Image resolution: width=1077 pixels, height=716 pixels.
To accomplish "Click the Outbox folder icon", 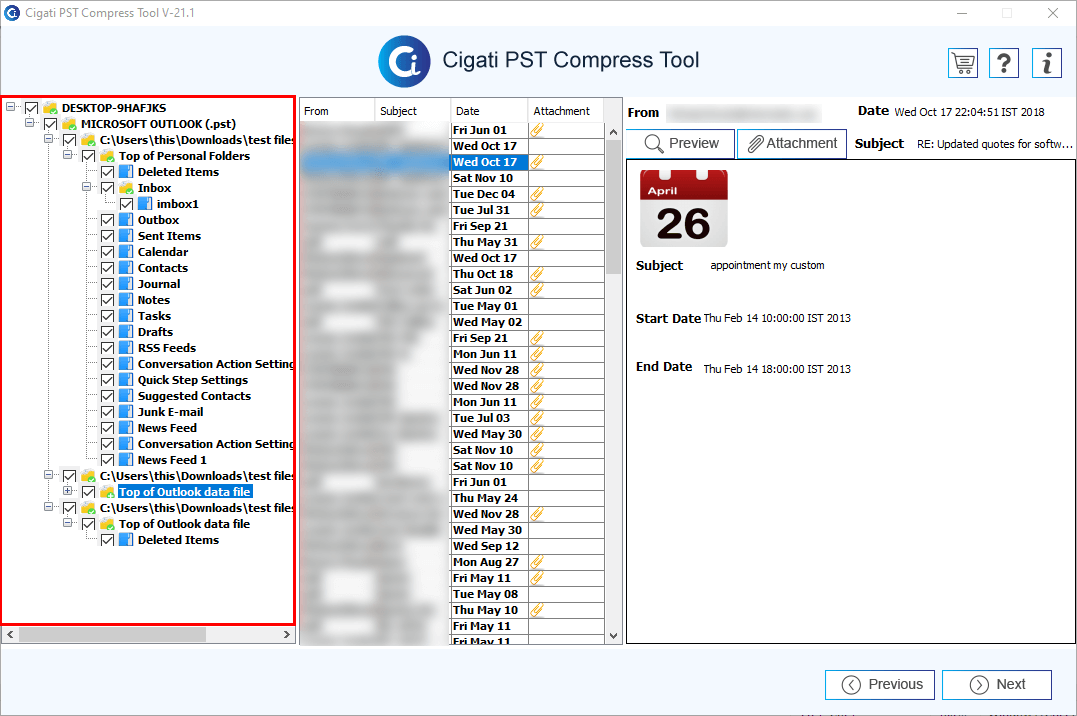I will pos(126,220).
